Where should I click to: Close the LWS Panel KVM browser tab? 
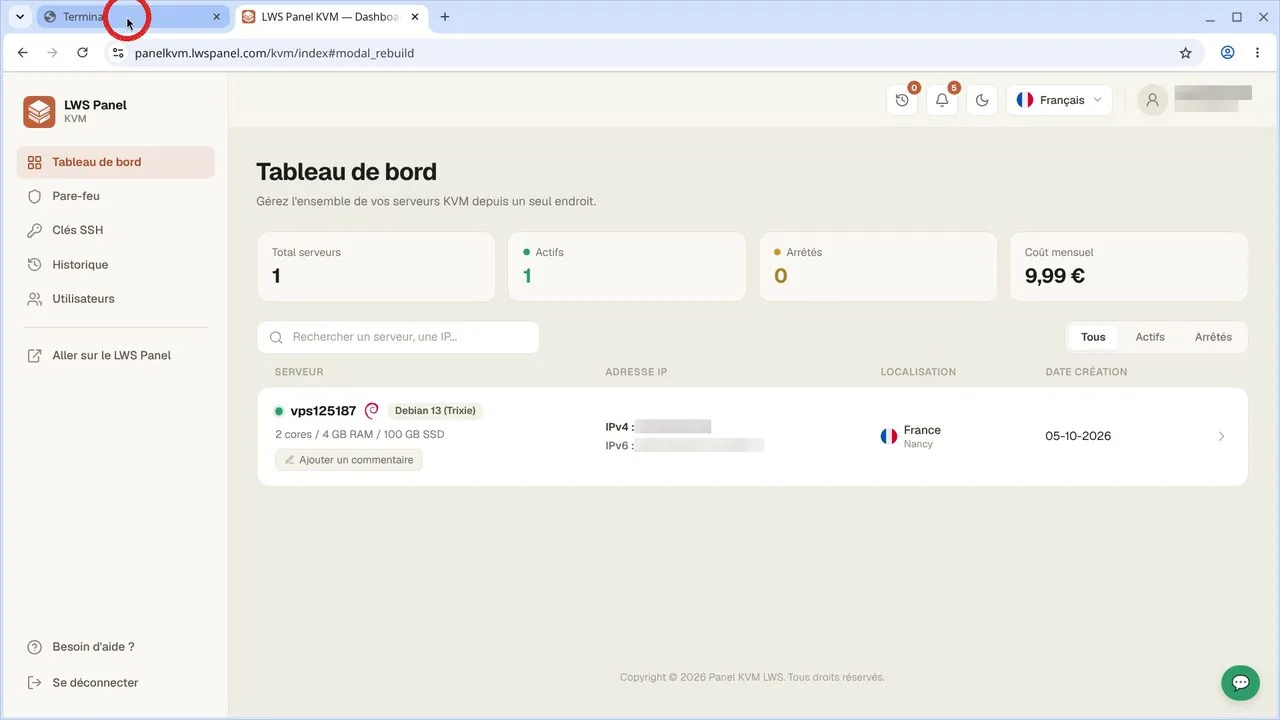[x=414, y=17]
